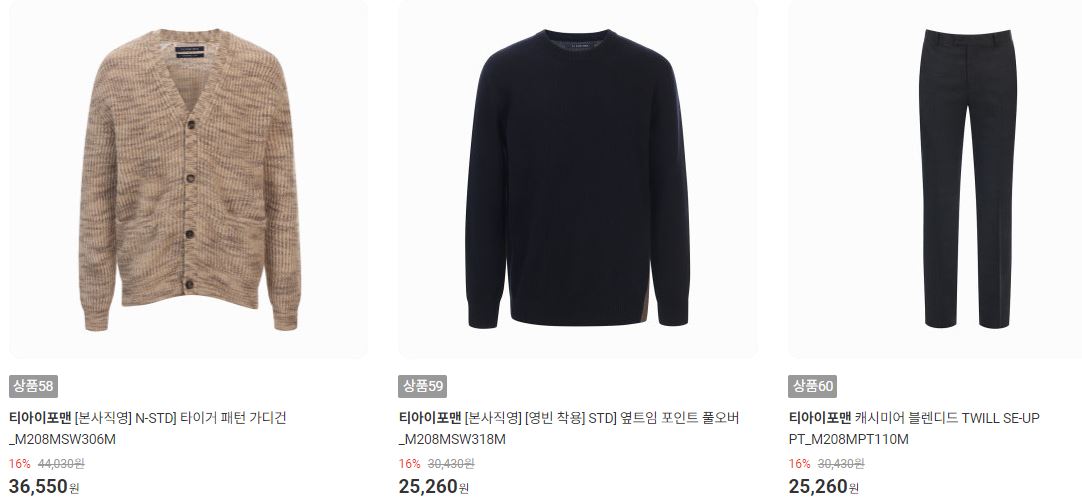This screenshot has width=1082, height=502.
Task: Open the black trousers product image
Action: pyautogui.click(x=967, y=180)
